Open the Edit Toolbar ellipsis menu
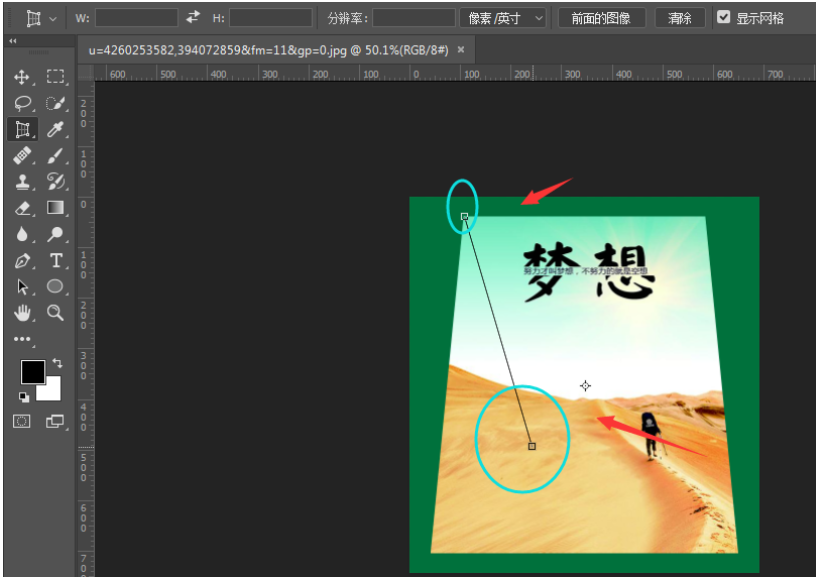This screenshot has height=577, width=816. [21, 337]
